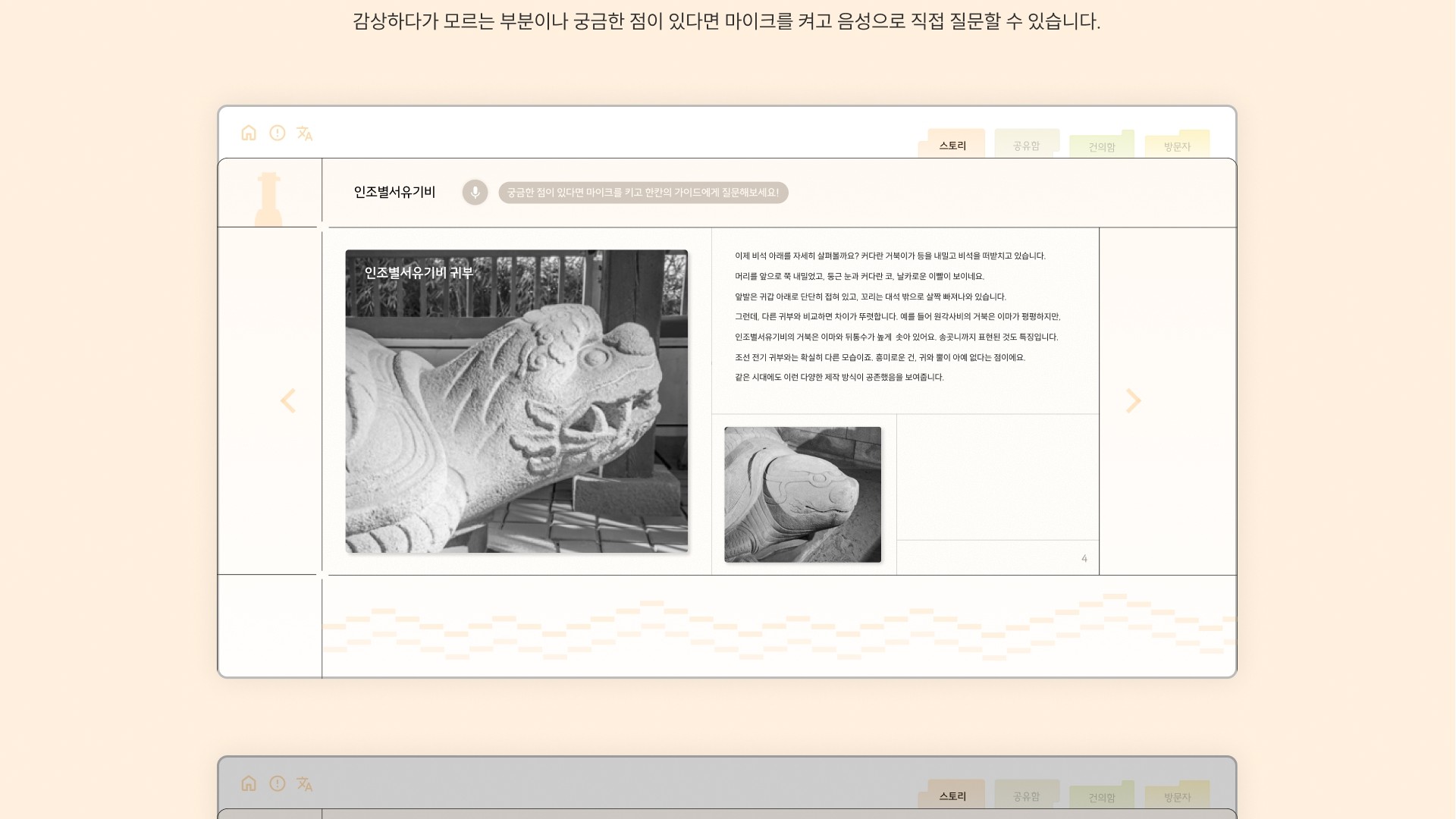Select the 방문자 tab in the upper panel
This screenshot has width=1456, height=819.
(1177, 146)
